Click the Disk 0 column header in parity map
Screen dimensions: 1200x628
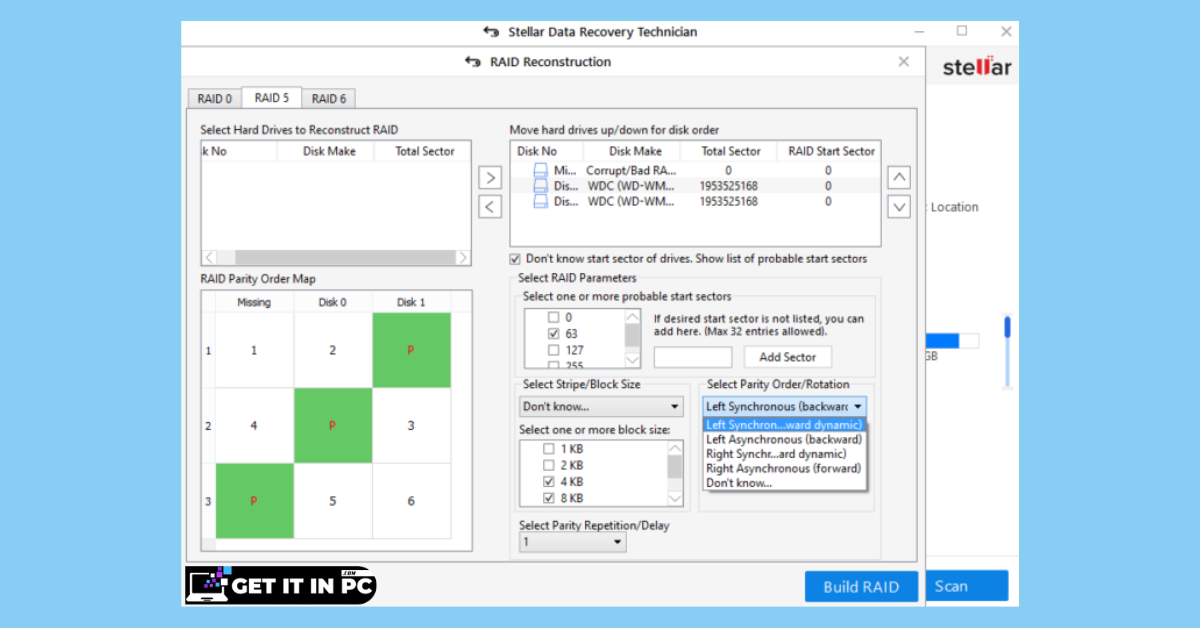[x=332, y=302]
